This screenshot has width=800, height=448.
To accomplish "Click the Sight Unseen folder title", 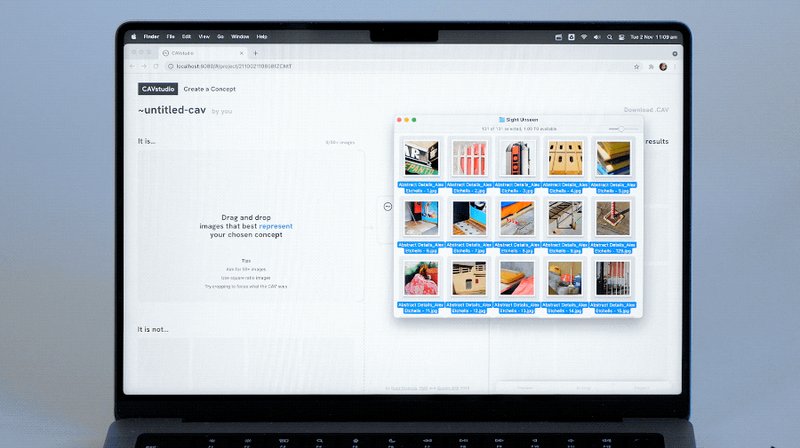I will (x=518, y=120).
